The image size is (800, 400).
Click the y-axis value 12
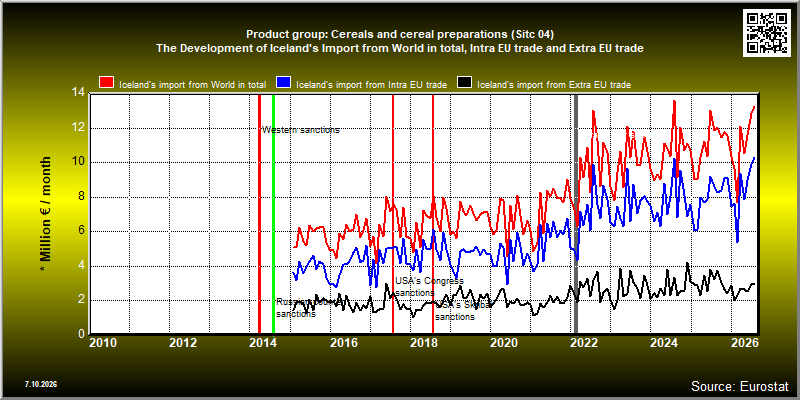[78, 128]
